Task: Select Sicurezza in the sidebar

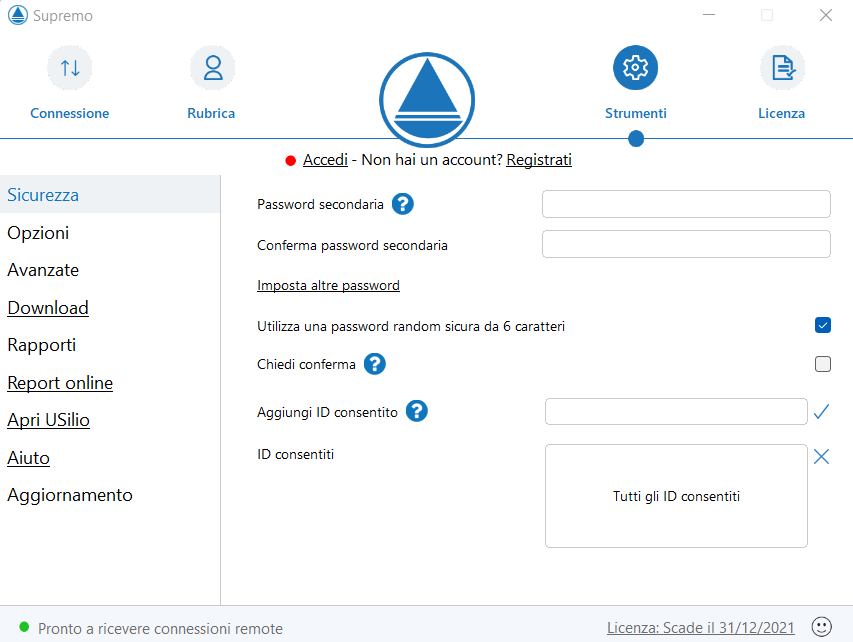Action: 110,194
